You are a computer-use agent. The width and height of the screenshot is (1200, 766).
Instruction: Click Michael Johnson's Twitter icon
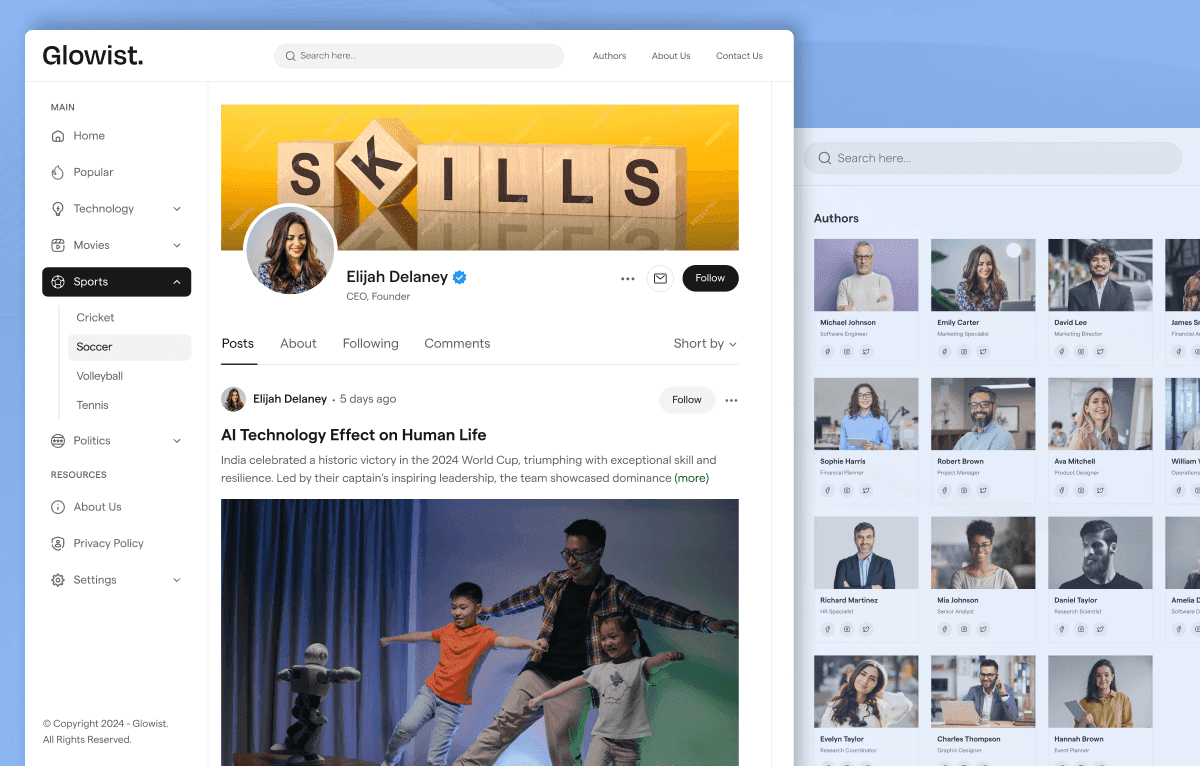point(866,351)
